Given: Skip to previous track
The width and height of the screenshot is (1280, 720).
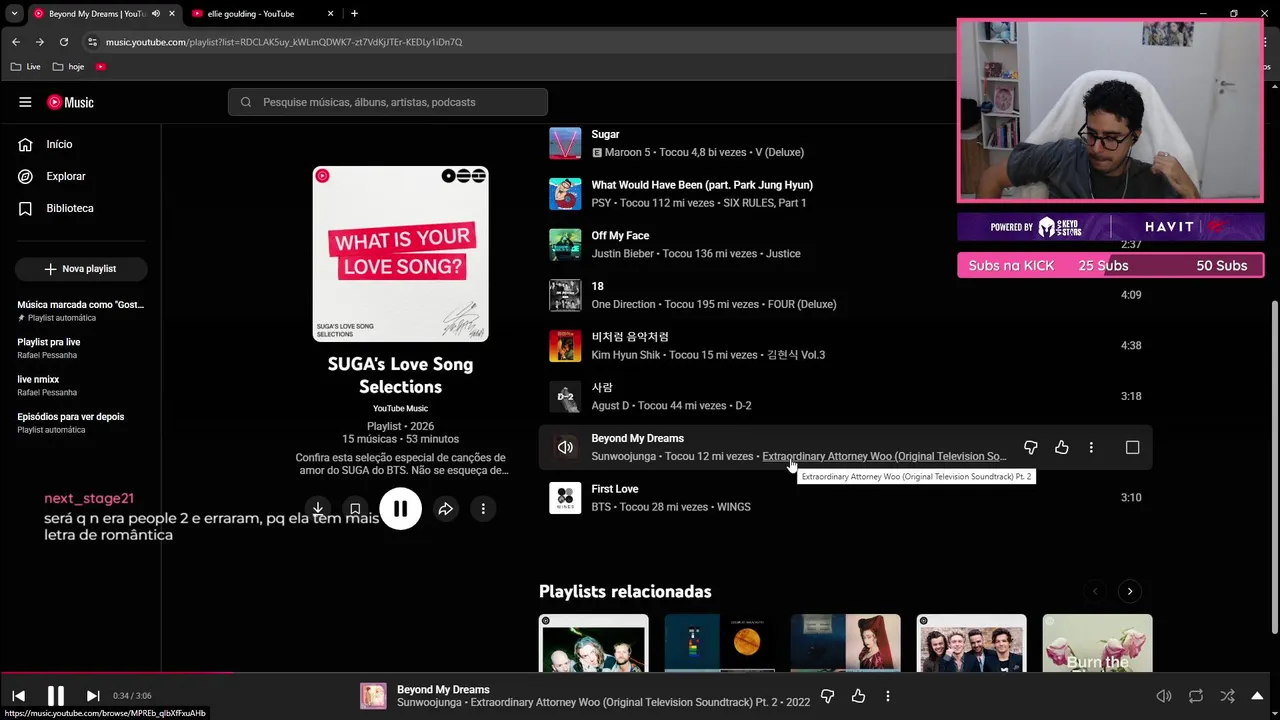Looking at the screenshot, I should [x=19, y=696].
